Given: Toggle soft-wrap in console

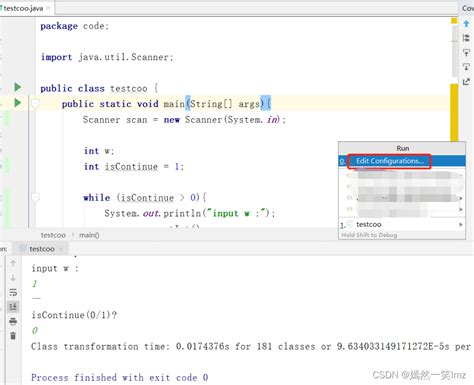Looking at the screenshot, I should tap(13, 292).
